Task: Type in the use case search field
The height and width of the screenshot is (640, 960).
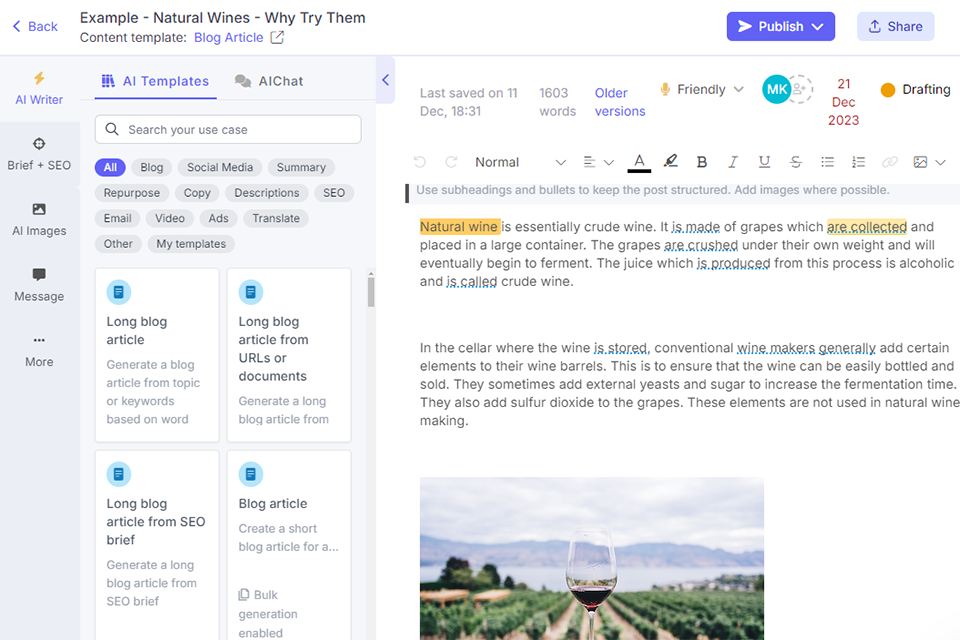Action: coord(230,130)
